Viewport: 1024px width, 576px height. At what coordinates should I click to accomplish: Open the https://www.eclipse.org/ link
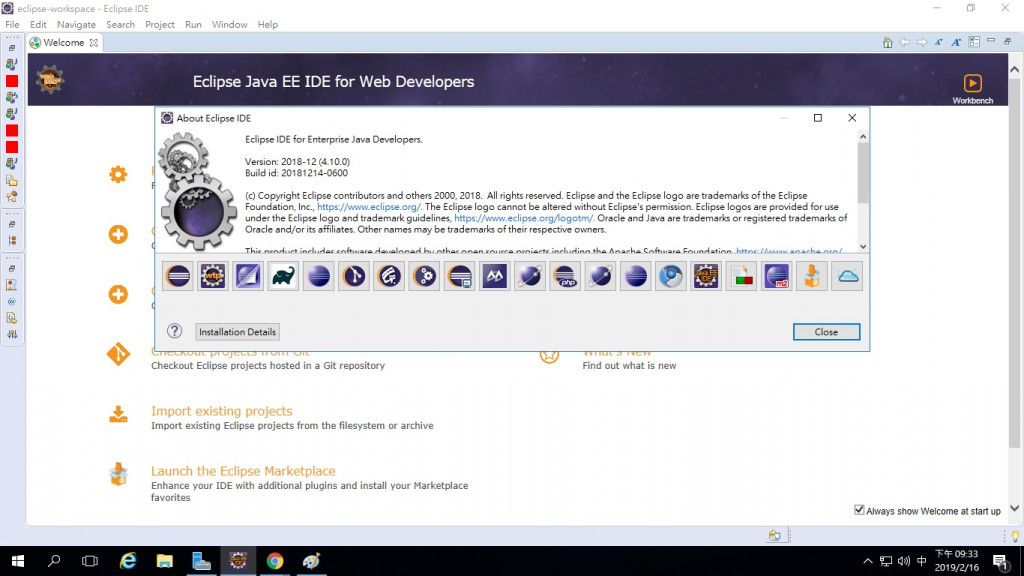(369, 207)
